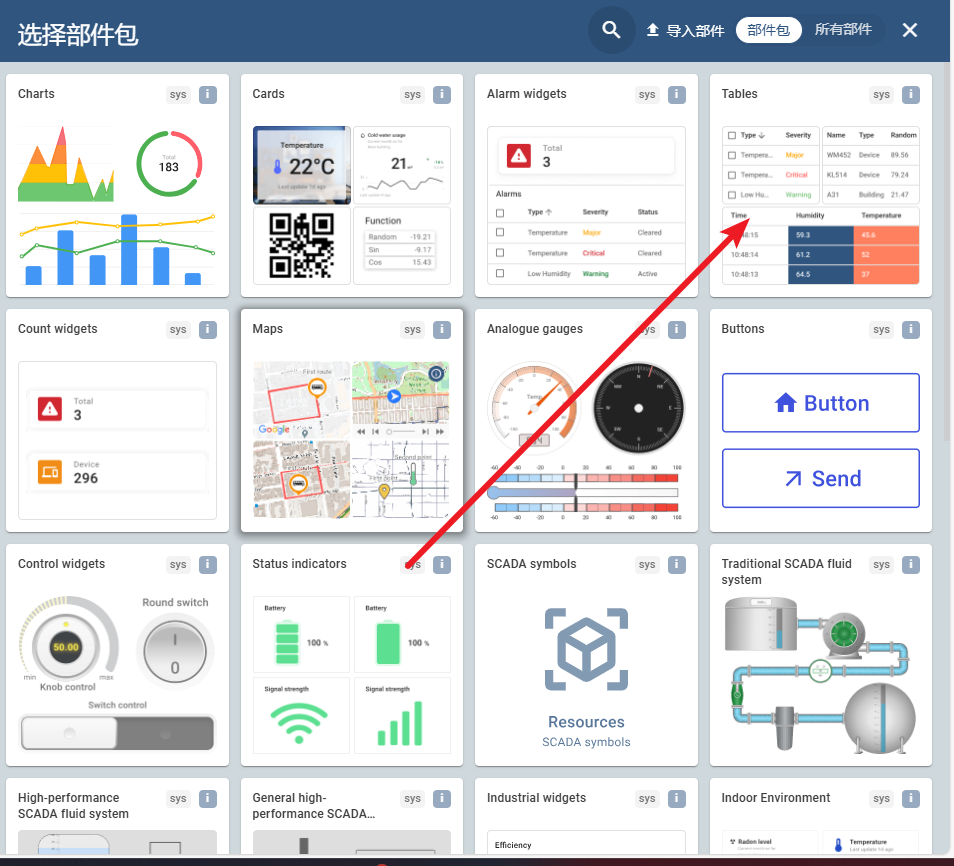Show info for Analogue gauges bundle
The height and width of the screenshot is (866, 954).
click(x=677, y=329)
